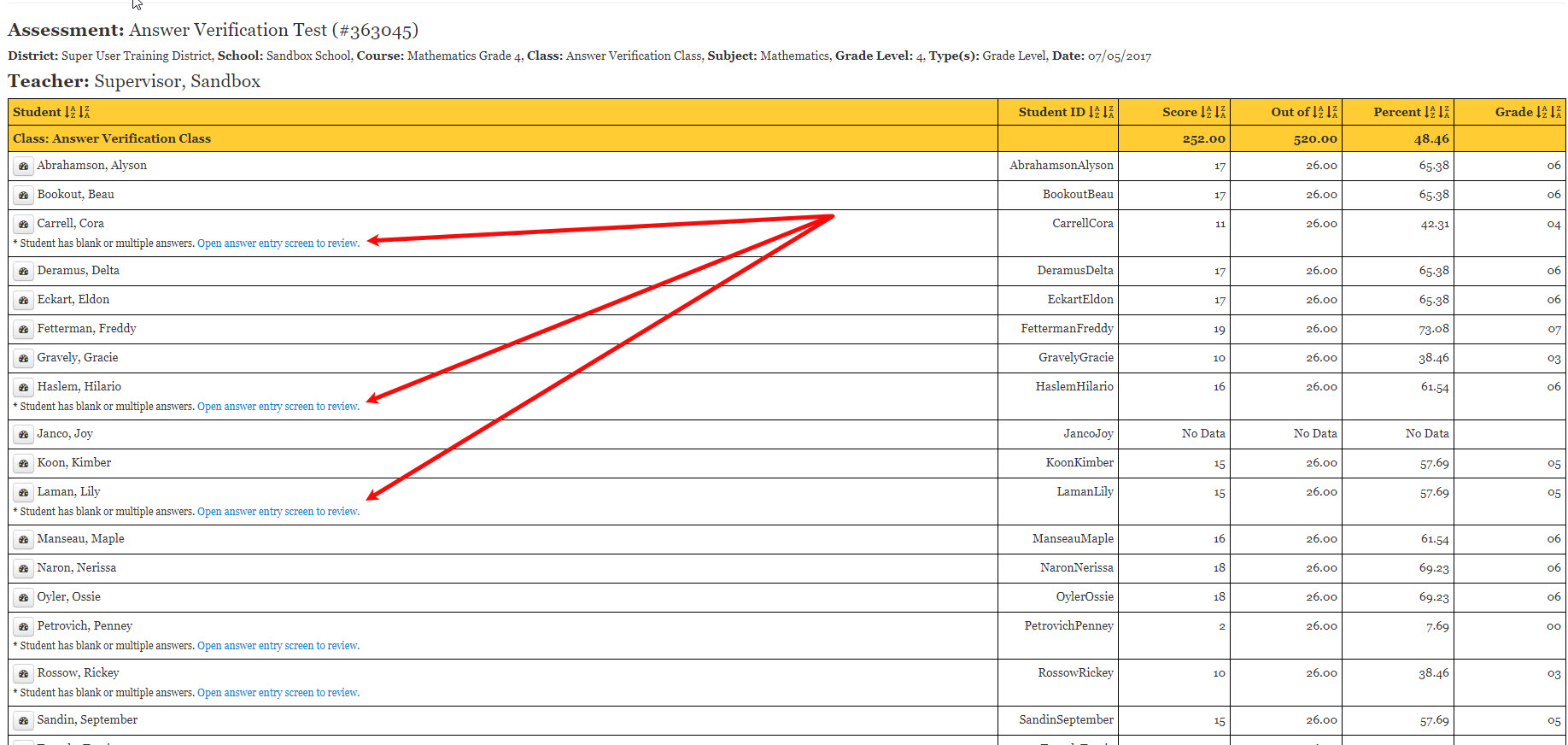Select score 19 in Fetterman row
The image size is (1568, 745).
coord(1219,329)
